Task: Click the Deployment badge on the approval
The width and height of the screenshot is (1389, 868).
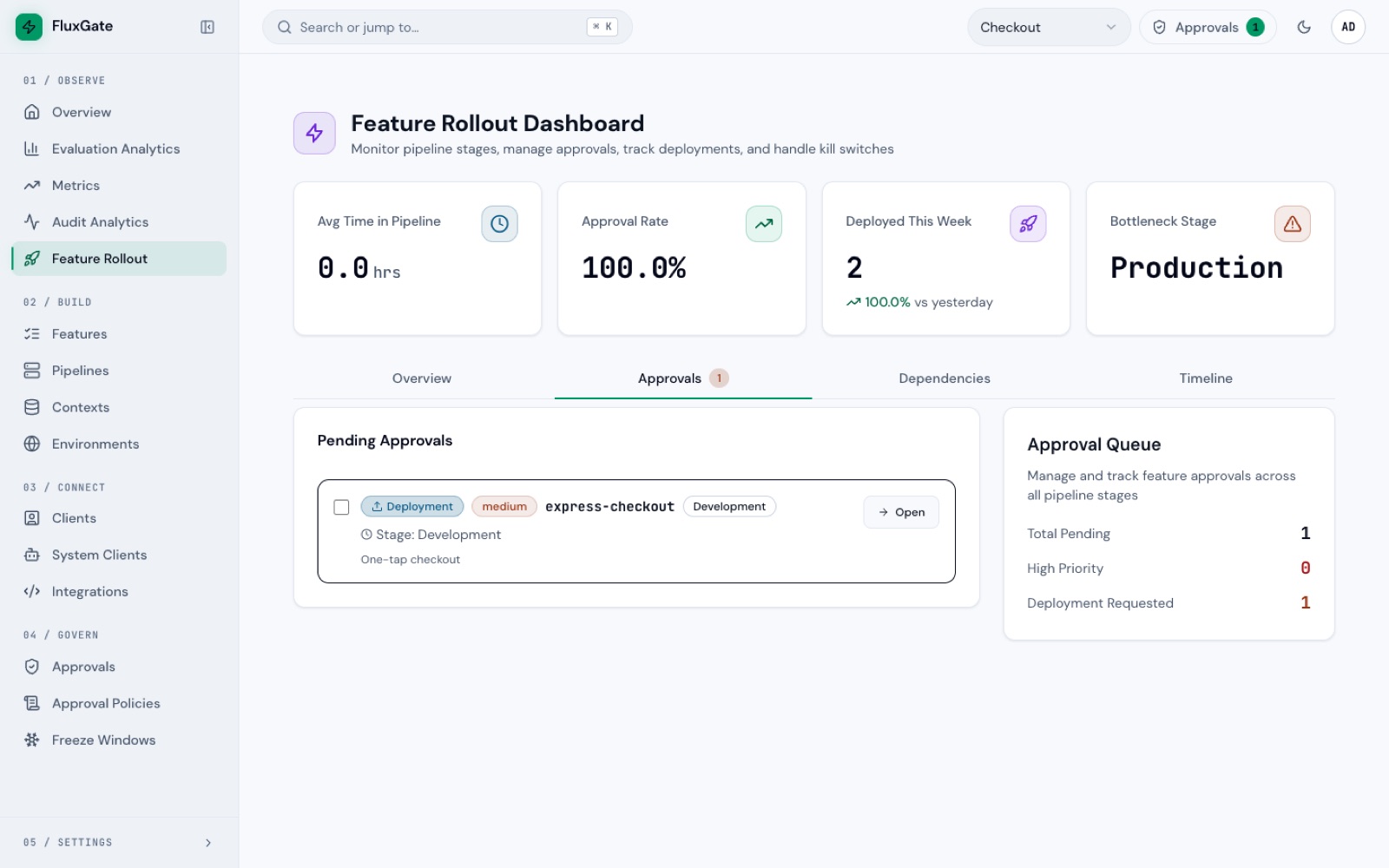Action: click(412, 506)
